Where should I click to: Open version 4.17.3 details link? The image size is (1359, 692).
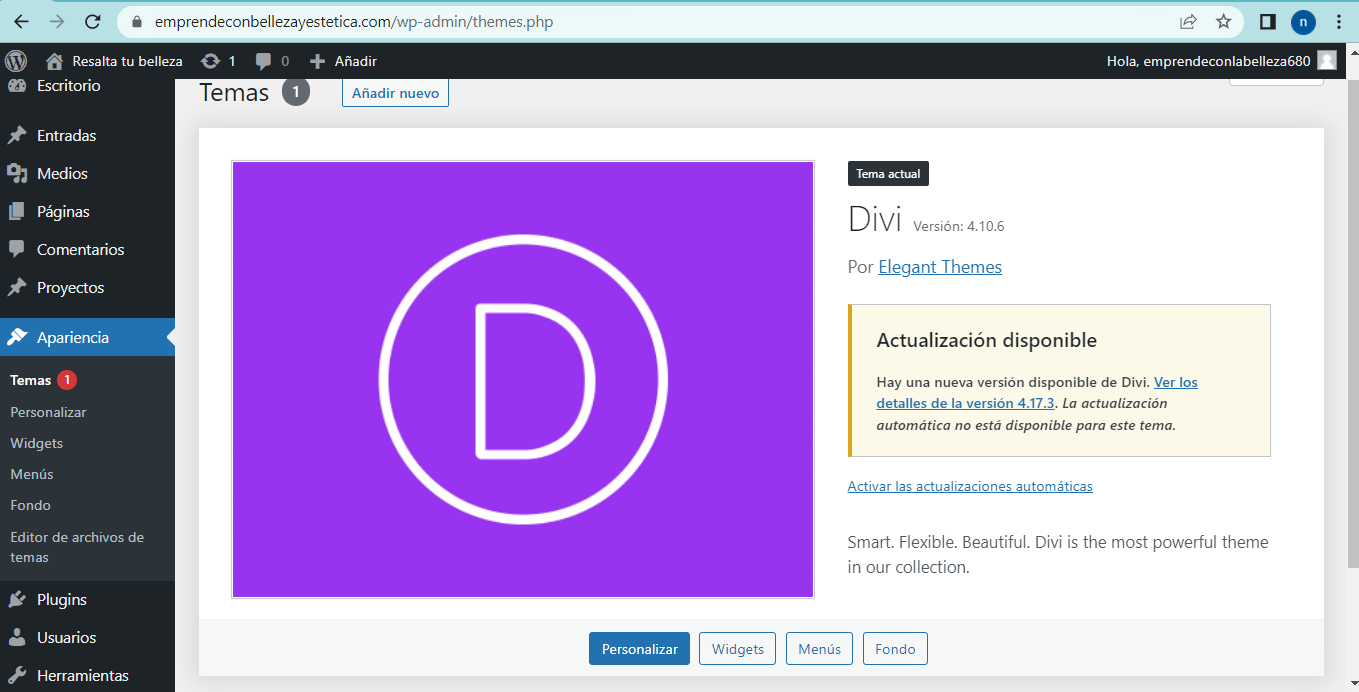pyautogui.click(x=1037, y=392)
